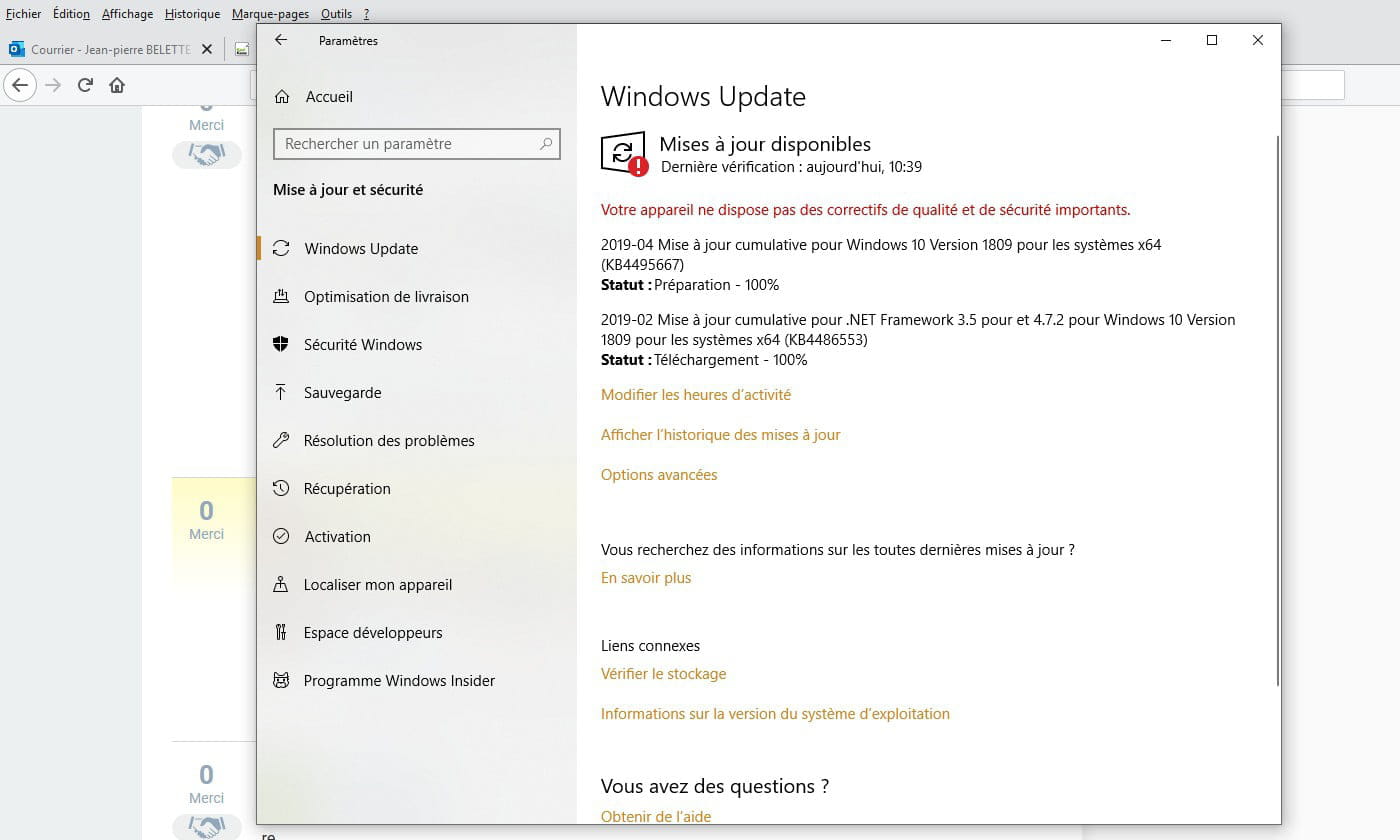Image resolution: width=1400 pixels, height=840 pixels.
Task: Click the magnifier icon in the settings search box
Action: pyautogui.click(x=546, y=144)
